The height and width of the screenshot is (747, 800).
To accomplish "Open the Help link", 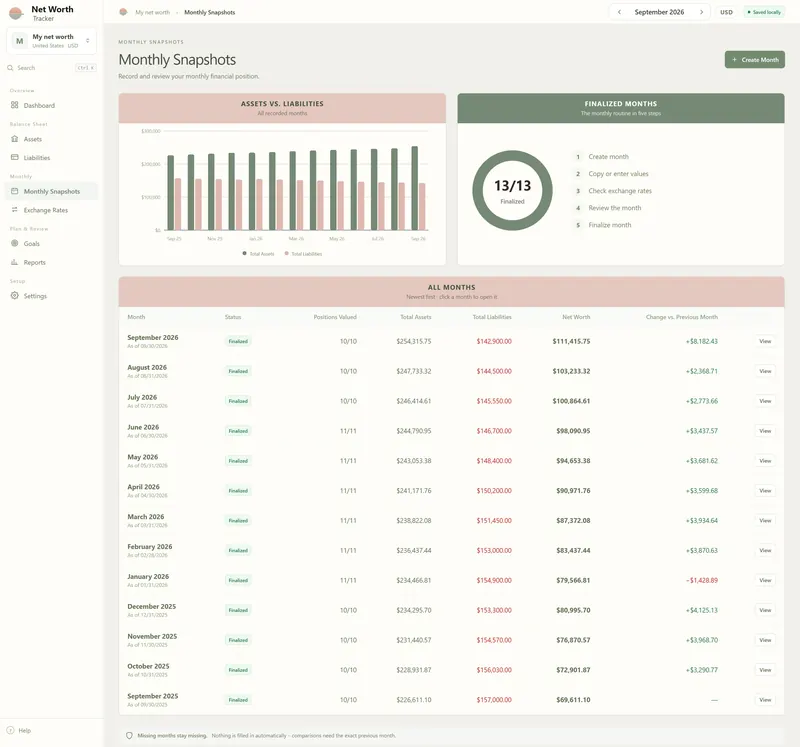I will 24,730.
